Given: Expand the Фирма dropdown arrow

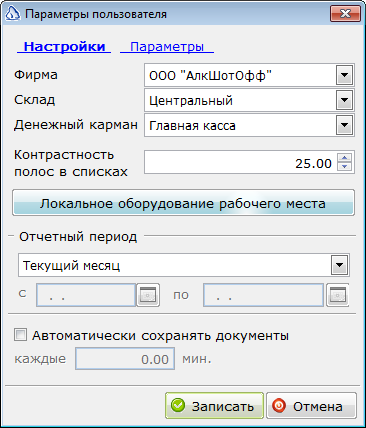Looking at the screenshot, I should (344, 76).
